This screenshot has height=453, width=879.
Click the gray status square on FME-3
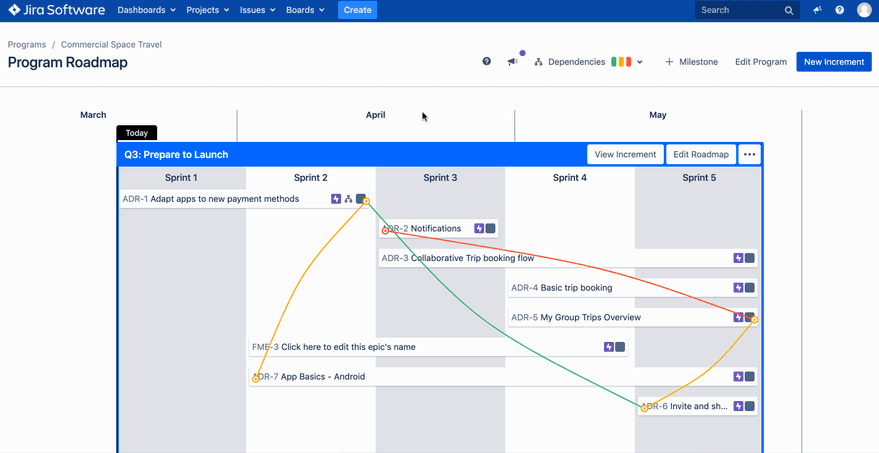(620, 347)
